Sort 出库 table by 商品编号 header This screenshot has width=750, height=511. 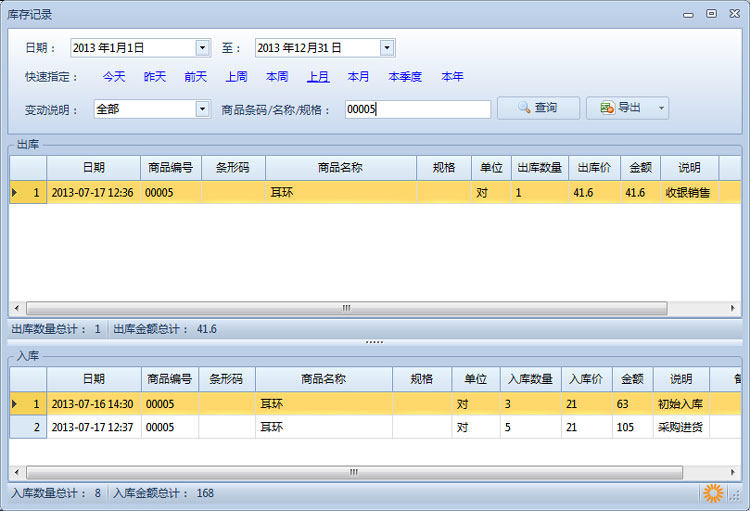click(x=171, y=168)
